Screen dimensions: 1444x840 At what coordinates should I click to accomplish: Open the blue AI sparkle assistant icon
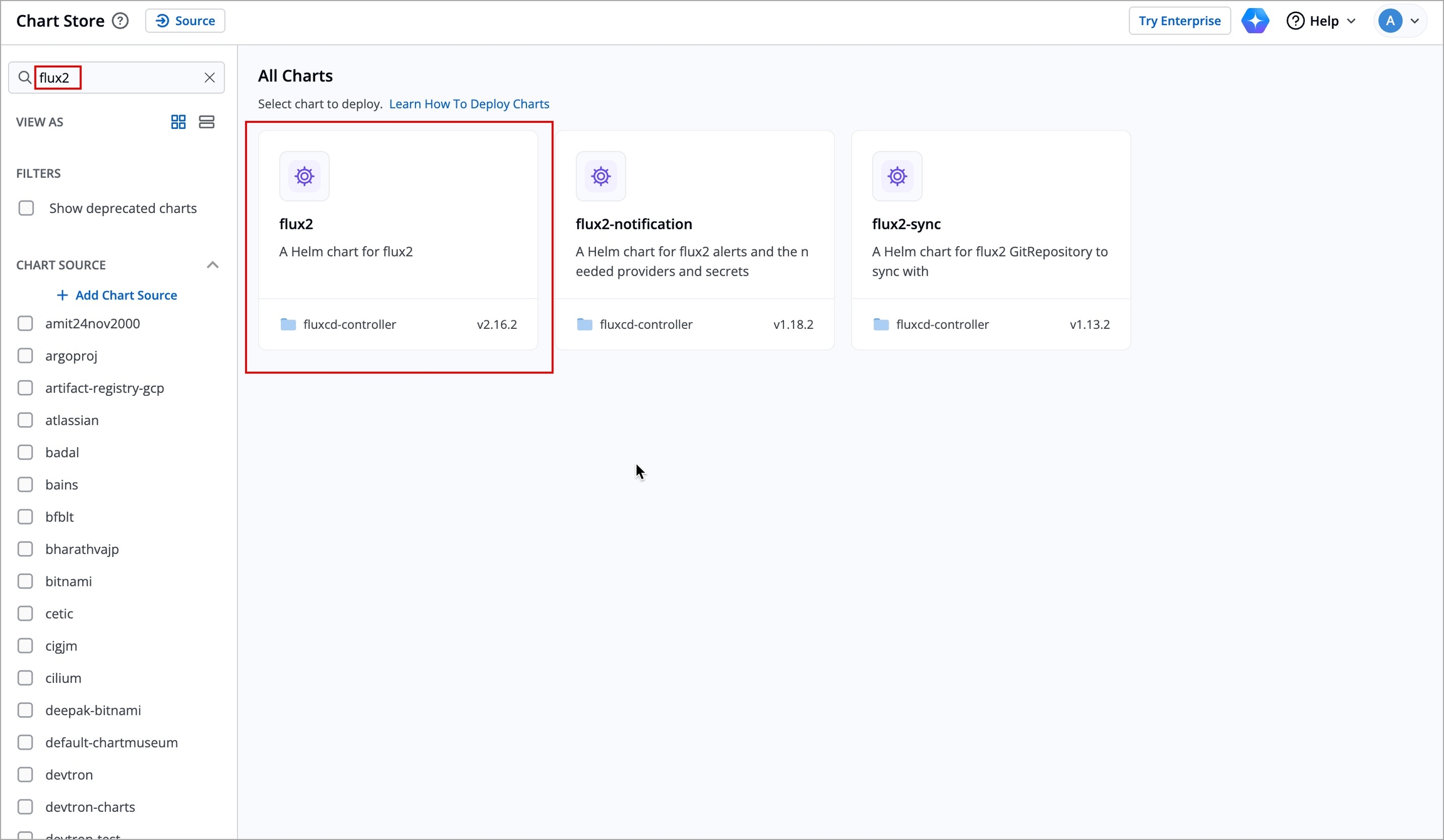(1255, 21)
